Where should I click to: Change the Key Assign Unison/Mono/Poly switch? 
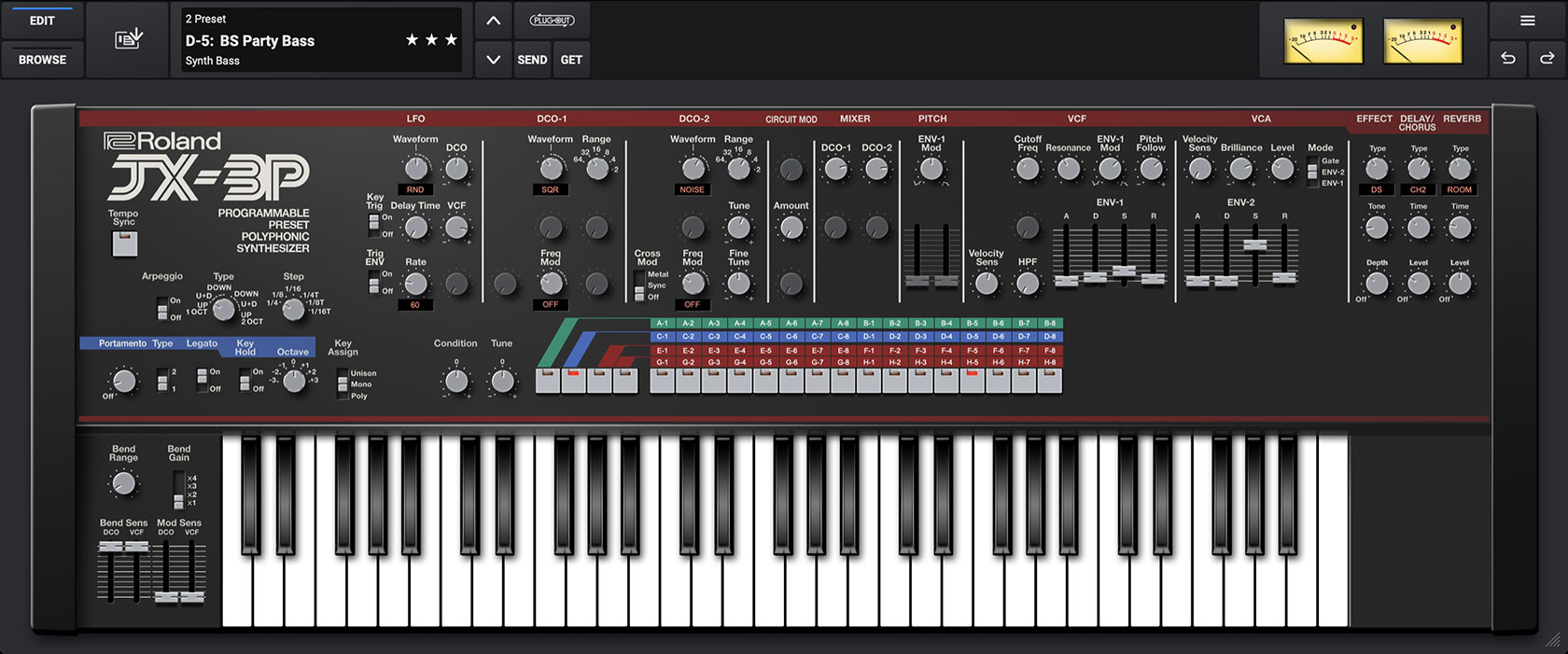pos(343,384)
